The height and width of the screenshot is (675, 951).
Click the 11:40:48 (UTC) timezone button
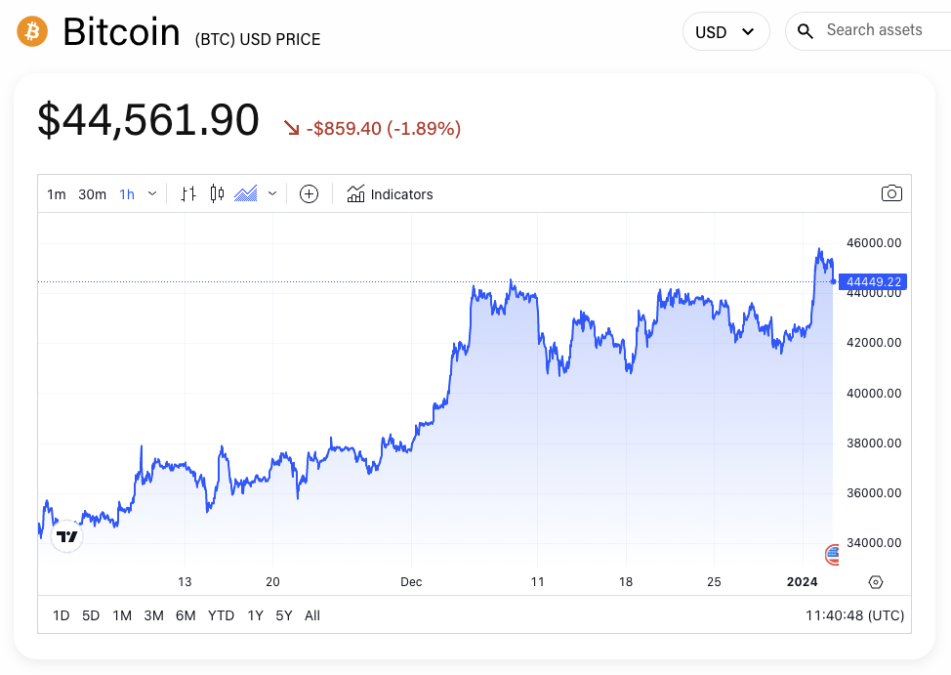[x=854, y=615]
